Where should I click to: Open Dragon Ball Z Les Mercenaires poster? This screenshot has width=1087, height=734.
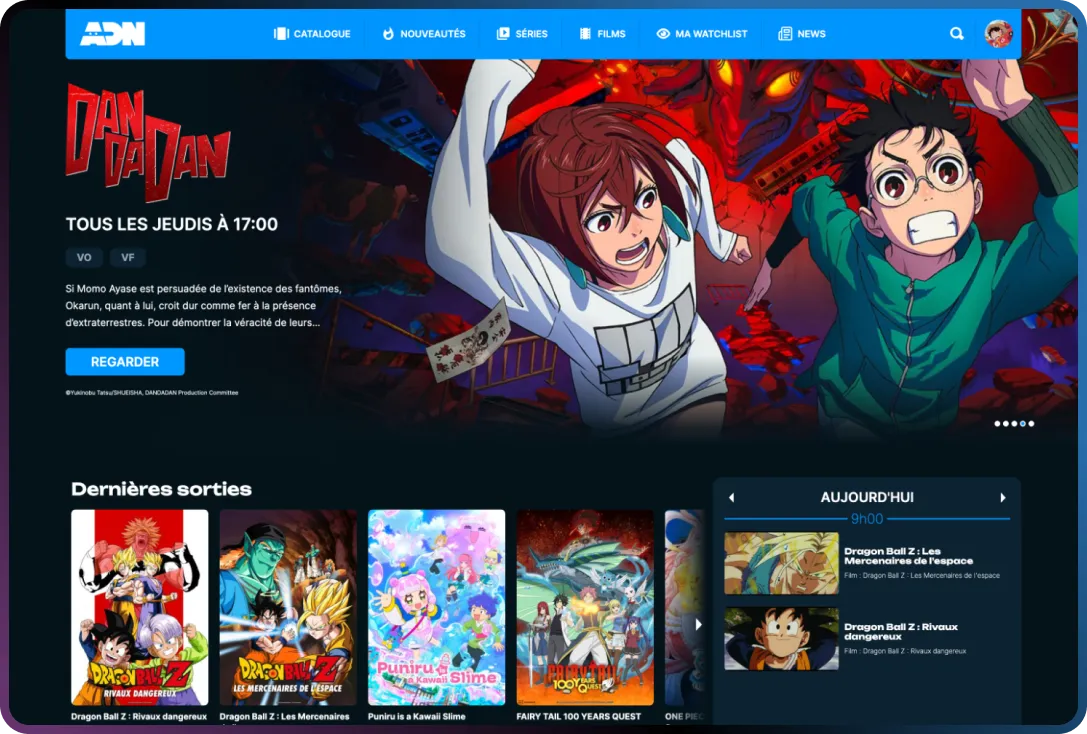point(288,607)
